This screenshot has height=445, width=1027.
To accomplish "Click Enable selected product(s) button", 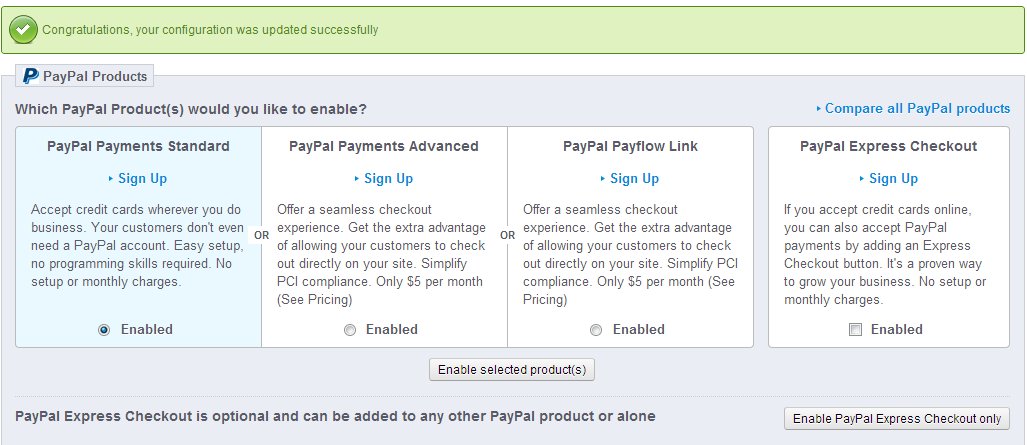I will 513,370.
